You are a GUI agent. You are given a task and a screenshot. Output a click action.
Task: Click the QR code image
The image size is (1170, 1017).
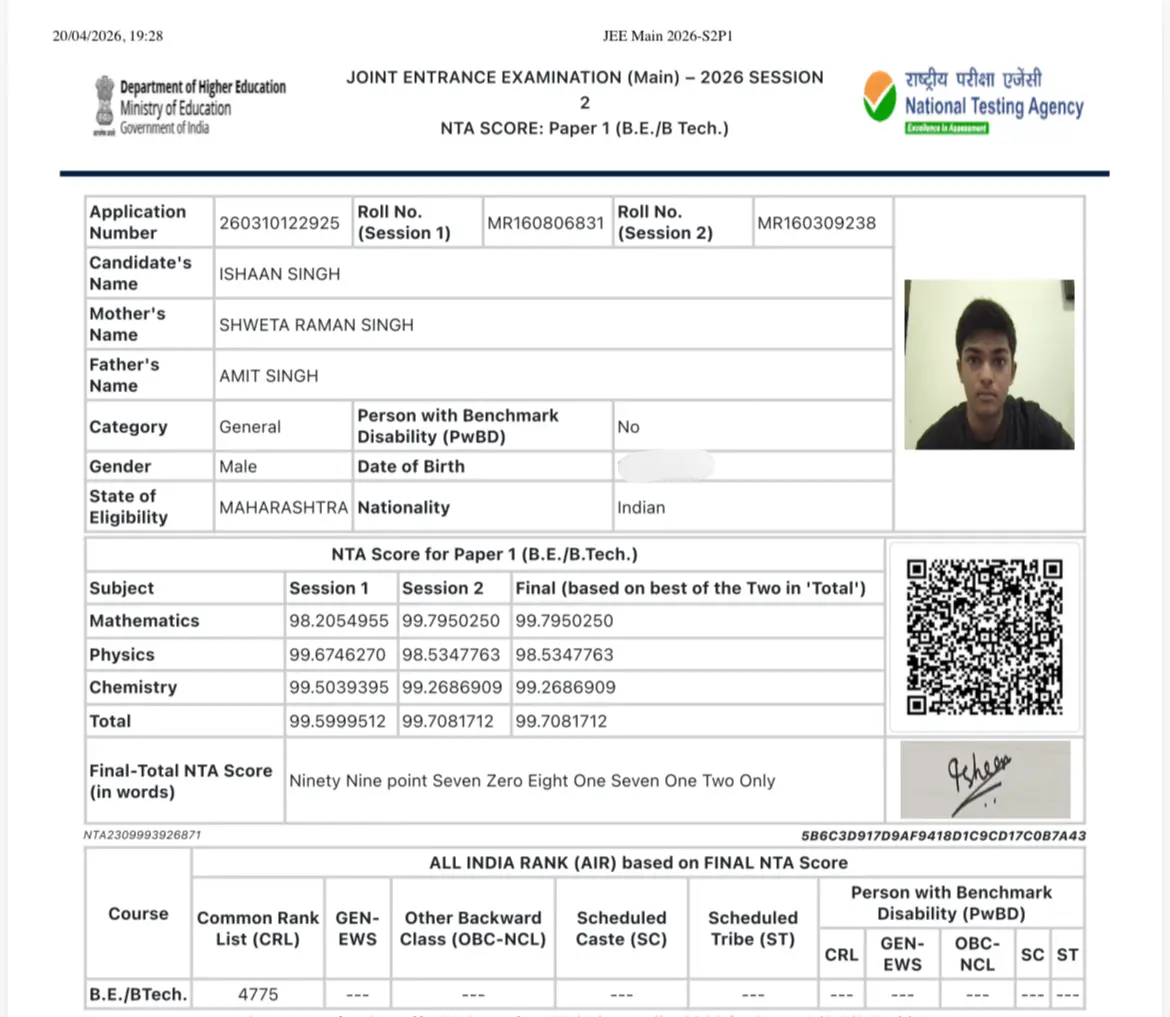click(984, 636)
